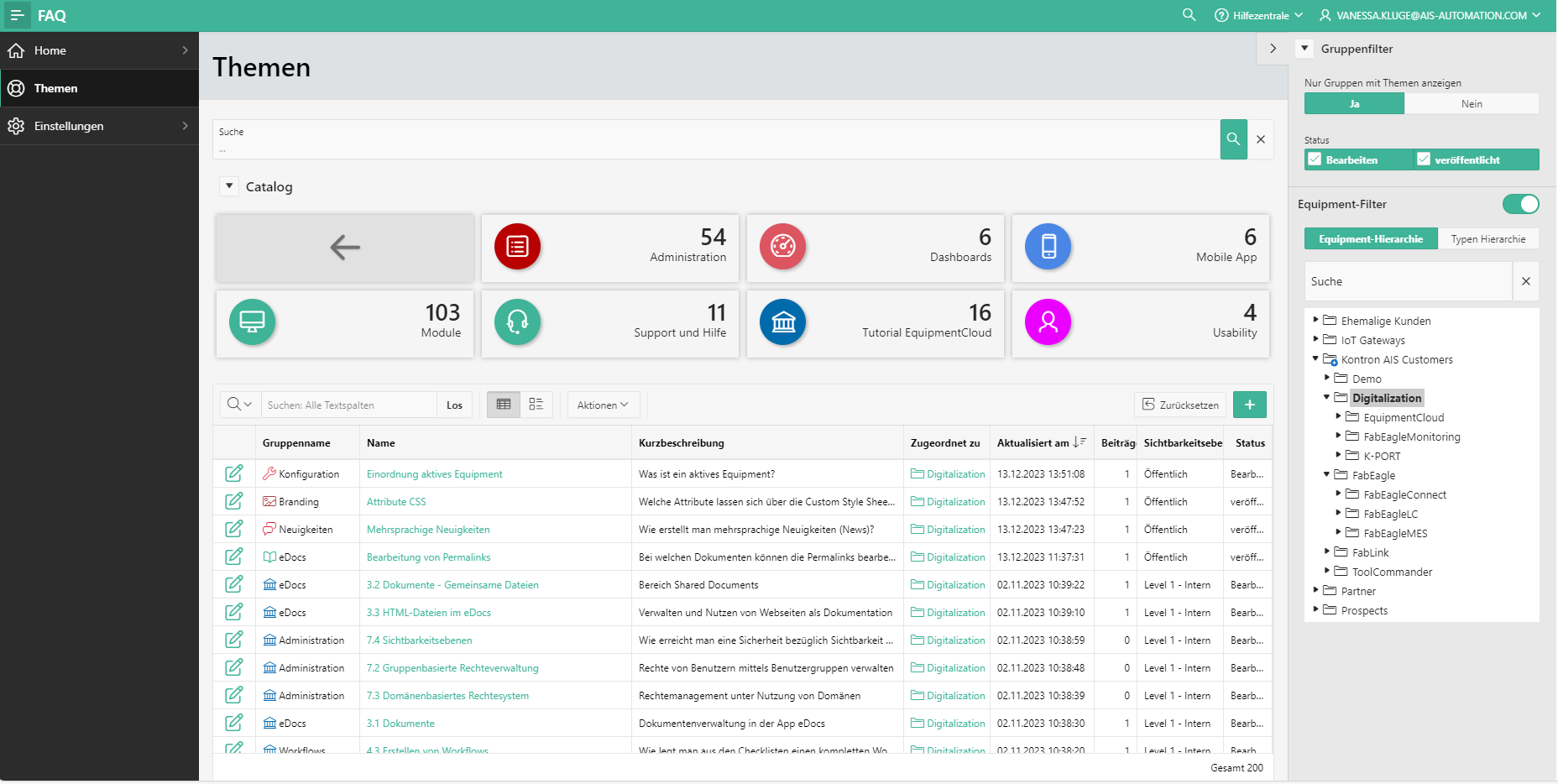The width and height of the screenshot is (1558, 784).
Task: Click the green search magnifier button
Action: click(x=1233, y=139)
